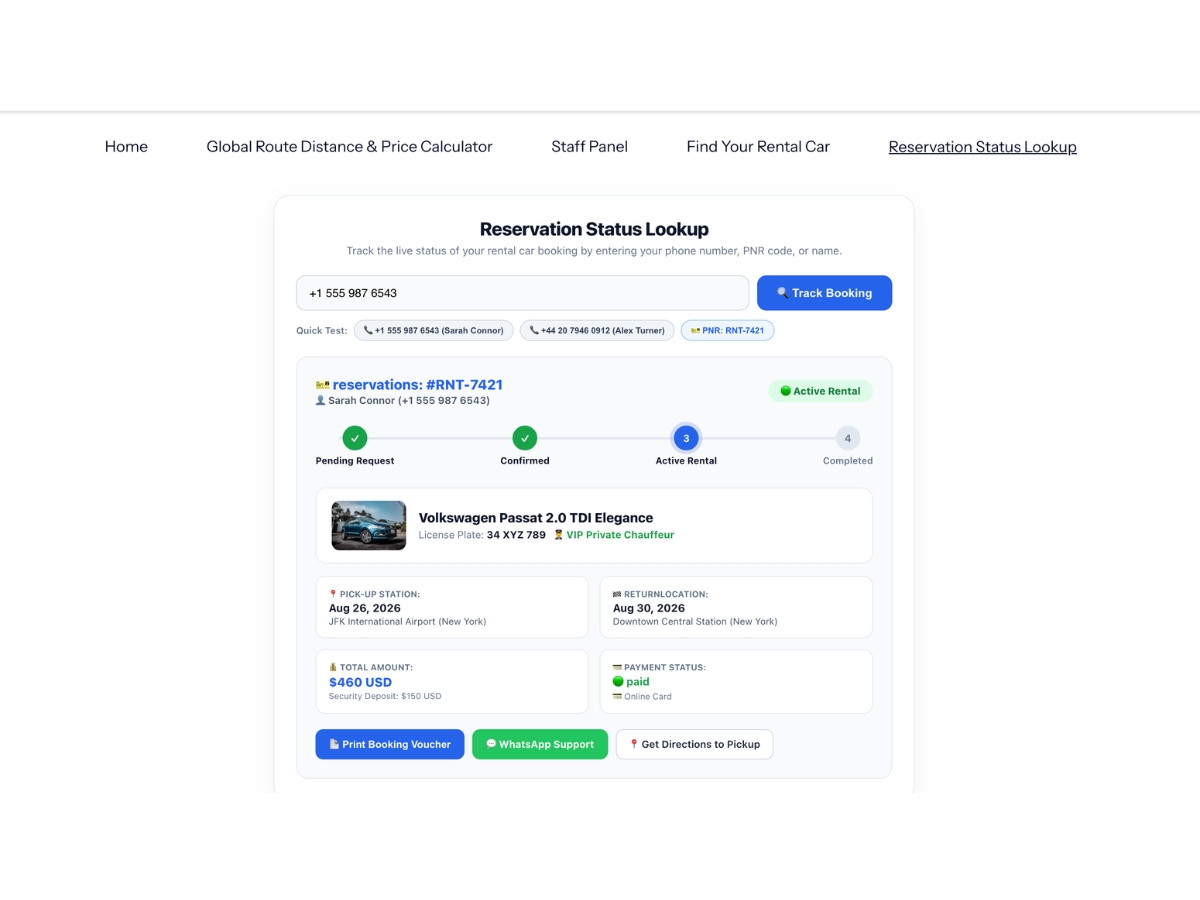Click the reservations #RNT-7421 heading

pyautogui.click(x=409, y=385)
